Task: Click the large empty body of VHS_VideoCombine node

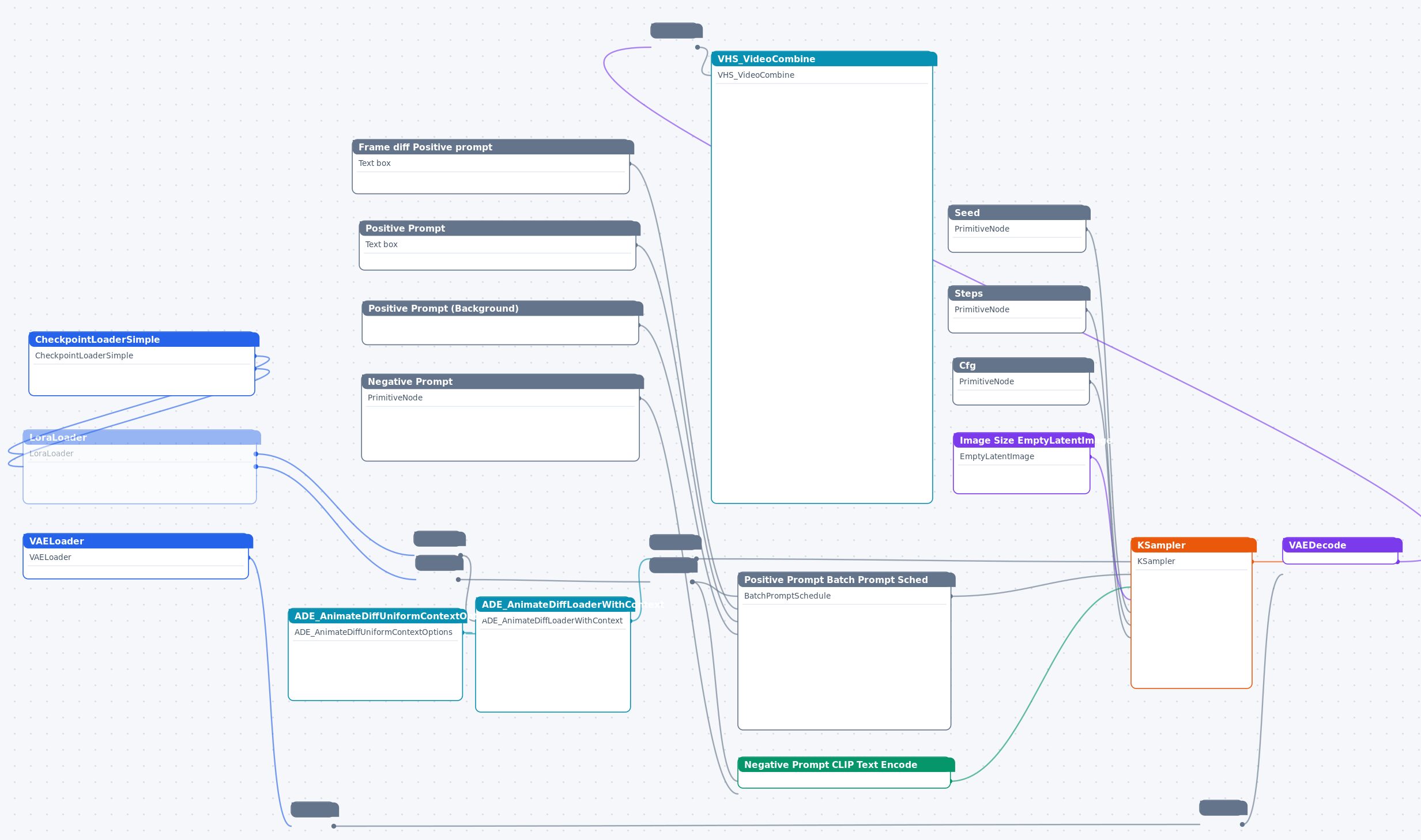Action: pos(822,294)
